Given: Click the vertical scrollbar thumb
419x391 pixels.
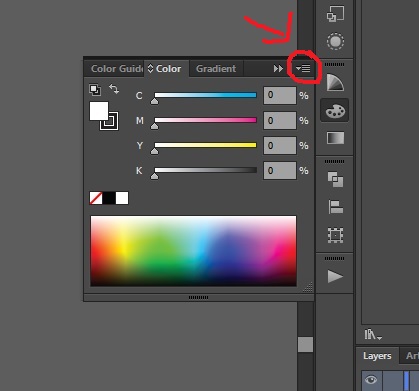Looking at the screenshot, I should (x=305, y=344).
